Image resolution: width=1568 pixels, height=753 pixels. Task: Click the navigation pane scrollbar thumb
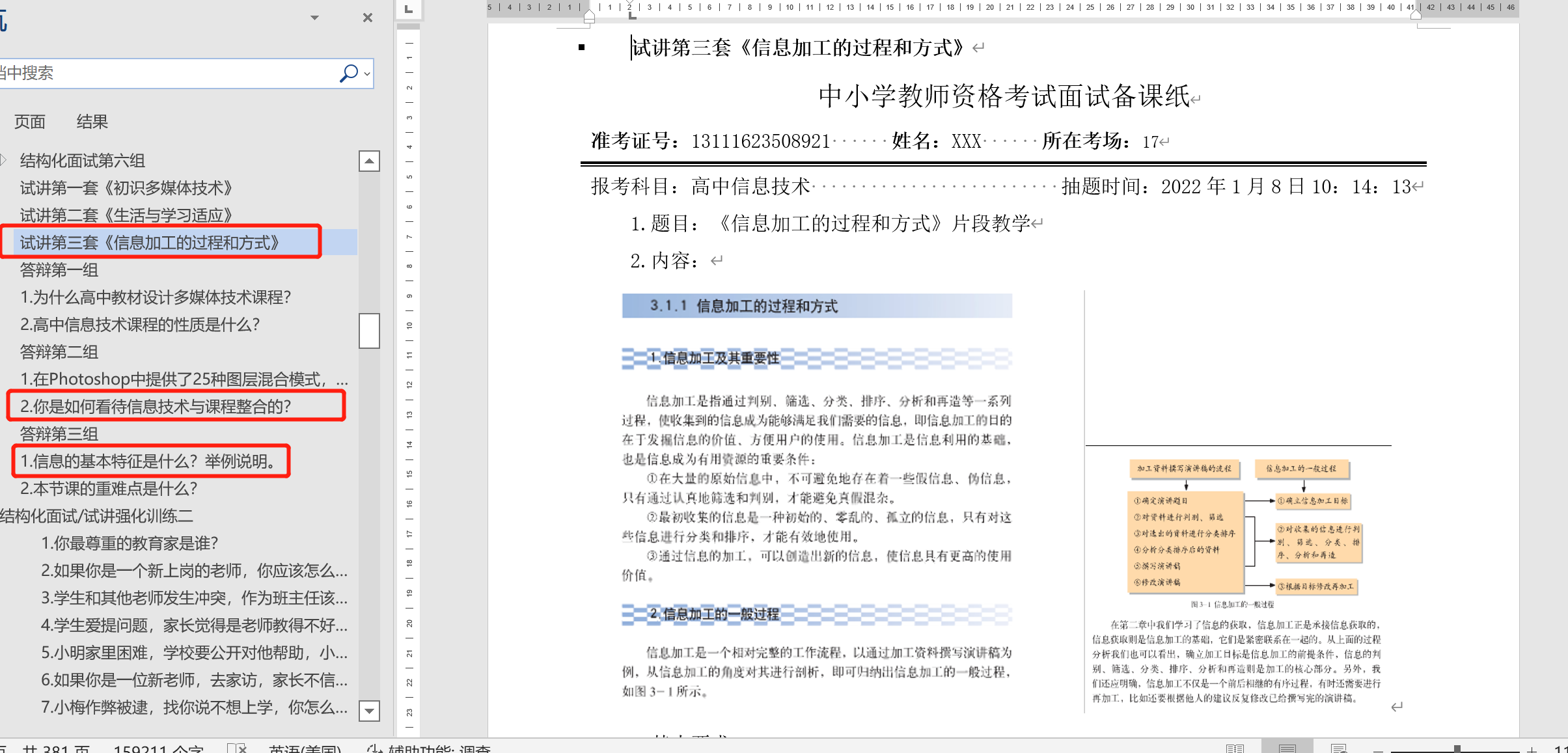(369, 331)
